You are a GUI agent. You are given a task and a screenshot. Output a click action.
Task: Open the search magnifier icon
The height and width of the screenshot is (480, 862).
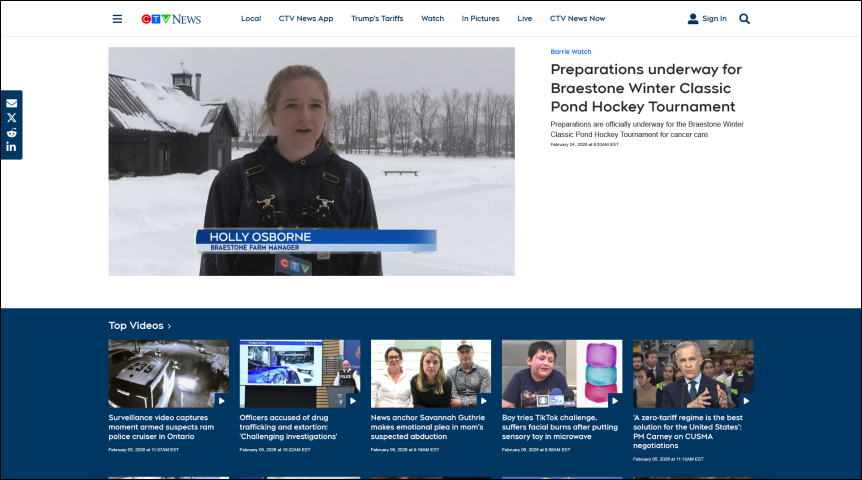[744, 19]
